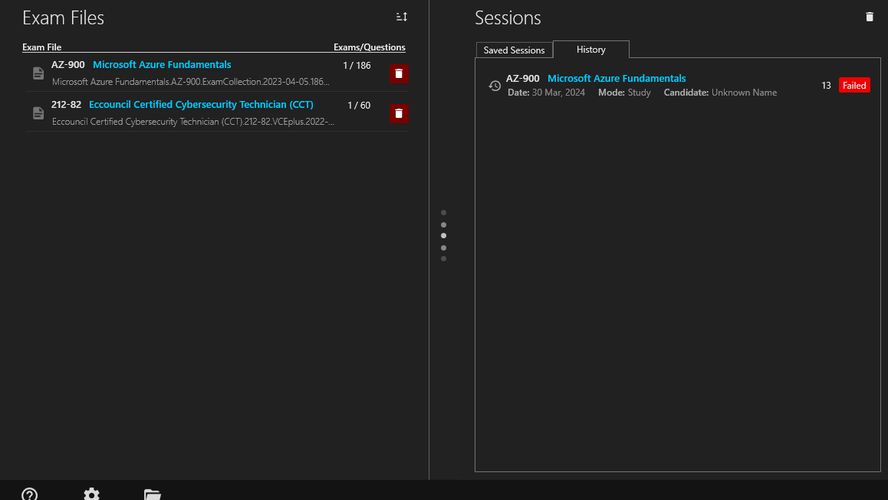Image resolution: width=888 pixels, height=500 pixels.
Task: Delete the 212-82 exam file
Action: (x=399, y=113)
